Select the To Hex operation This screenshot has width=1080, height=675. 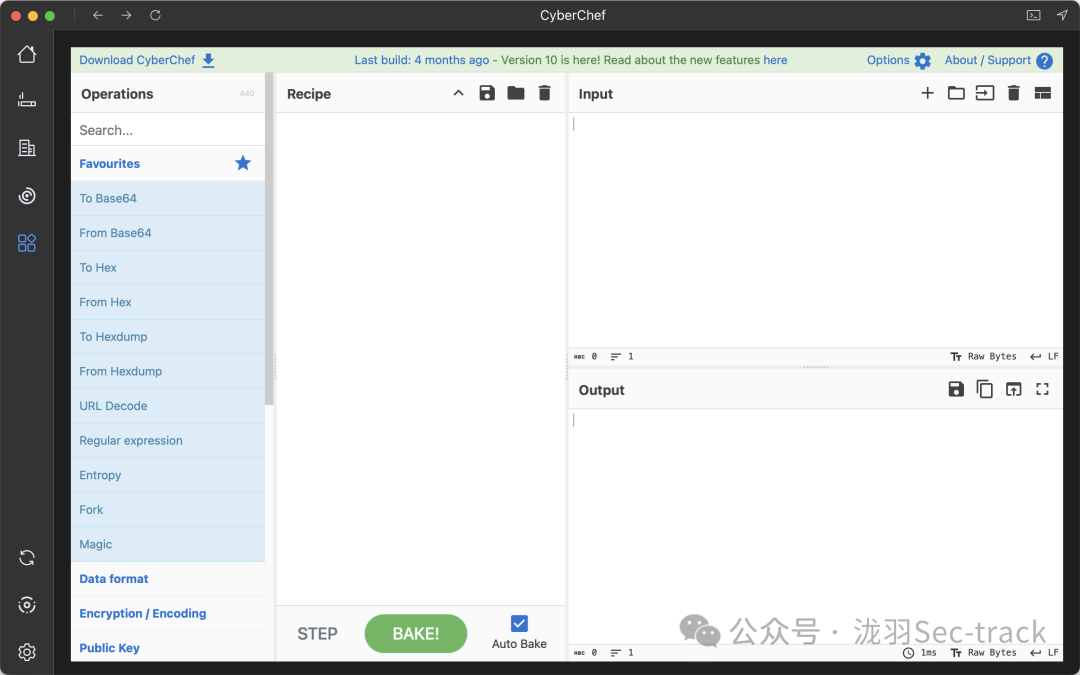(168, 267)
